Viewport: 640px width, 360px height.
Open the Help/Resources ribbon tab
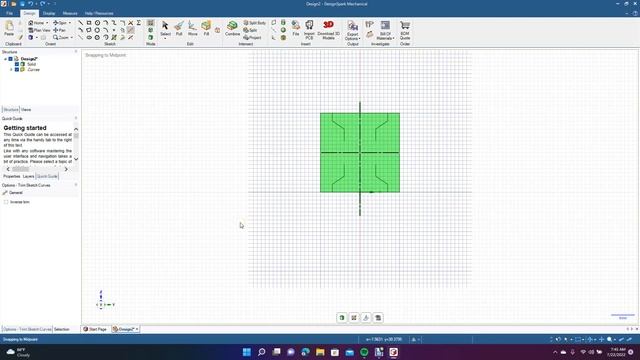tap(99, 13)
